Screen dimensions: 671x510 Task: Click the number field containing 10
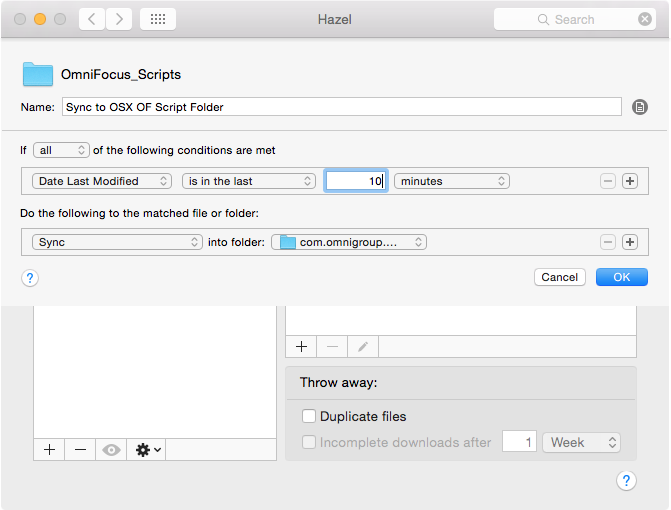356,181
